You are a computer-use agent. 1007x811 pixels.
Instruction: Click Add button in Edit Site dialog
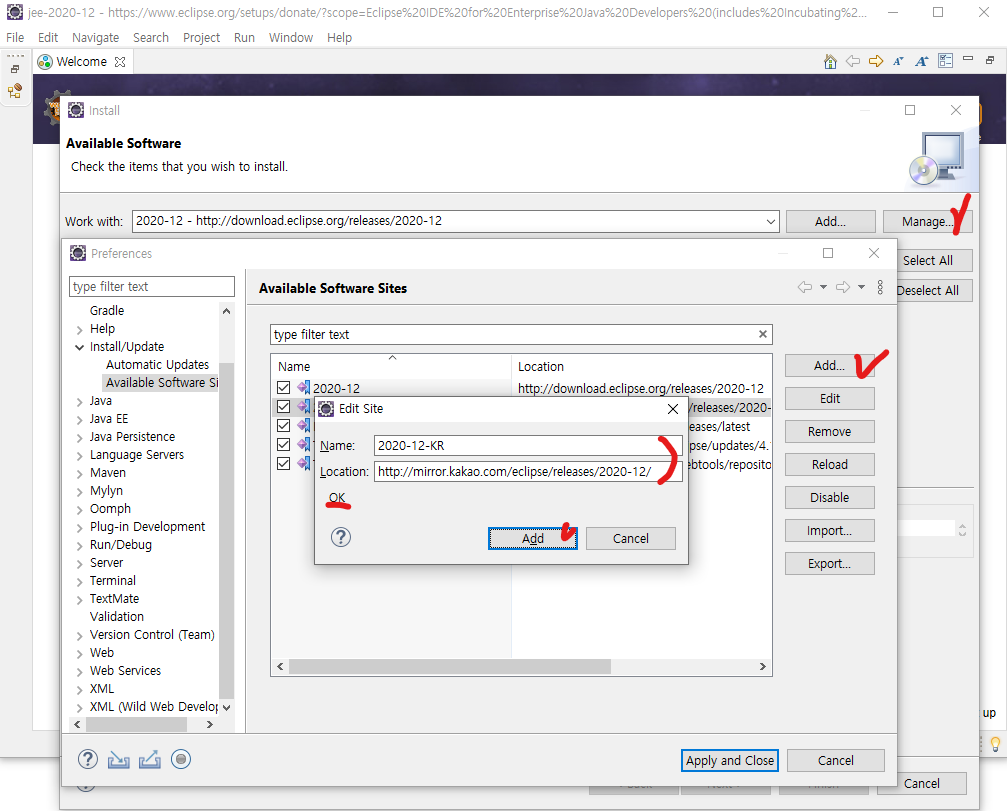tap(532, 538)
